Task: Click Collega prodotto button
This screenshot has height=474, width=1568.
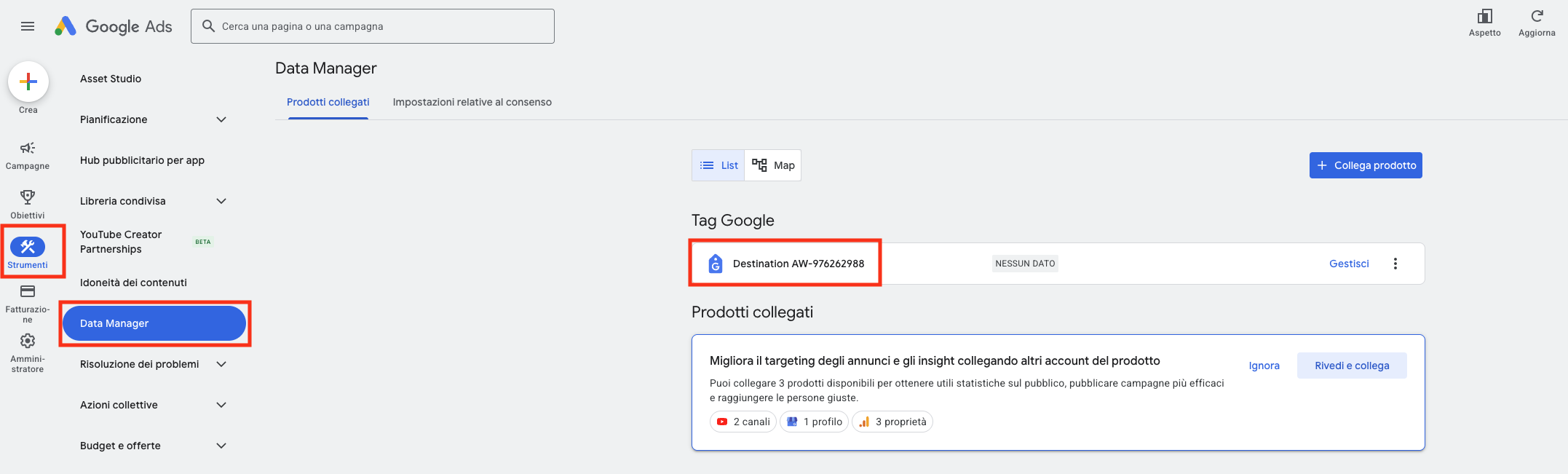Action: [1366, 165]
